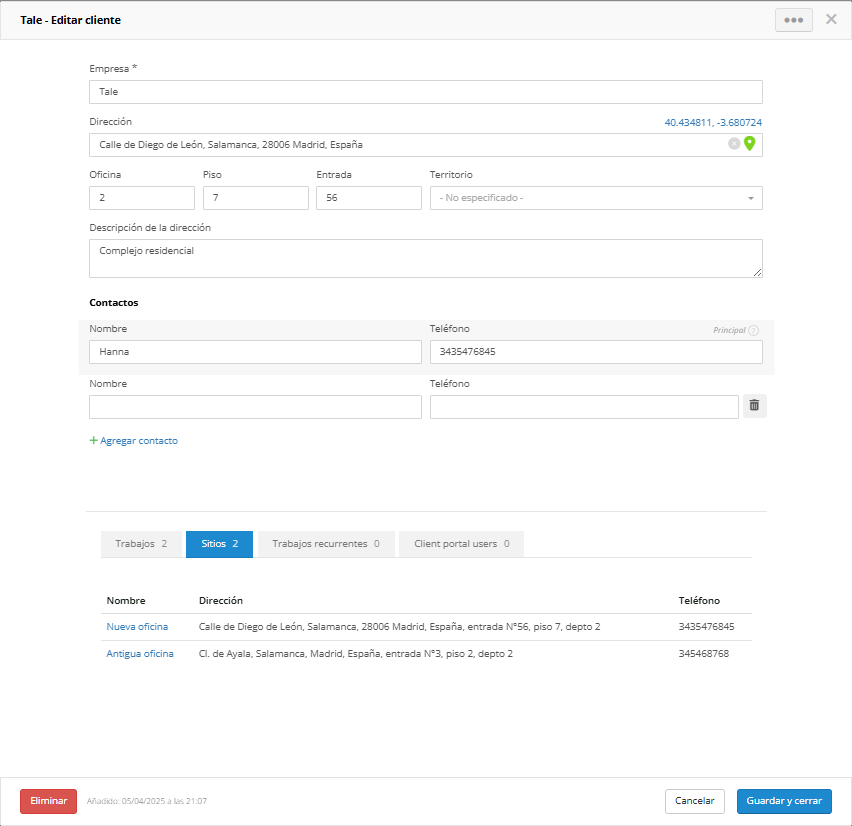Click the Contactos section heading
Image resolution: width=852 pixels, height=826 pixels.
(114, 303)
